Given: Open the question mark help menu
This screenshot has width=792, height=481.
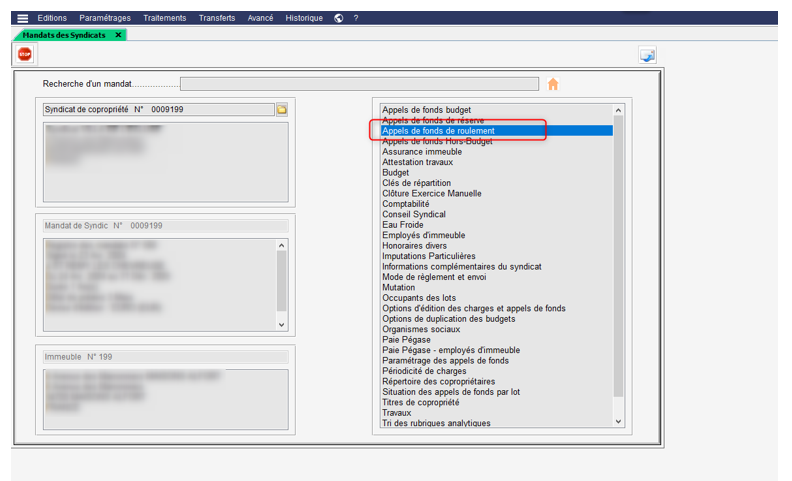Looking at the screenshot, I should click(356, 18).
